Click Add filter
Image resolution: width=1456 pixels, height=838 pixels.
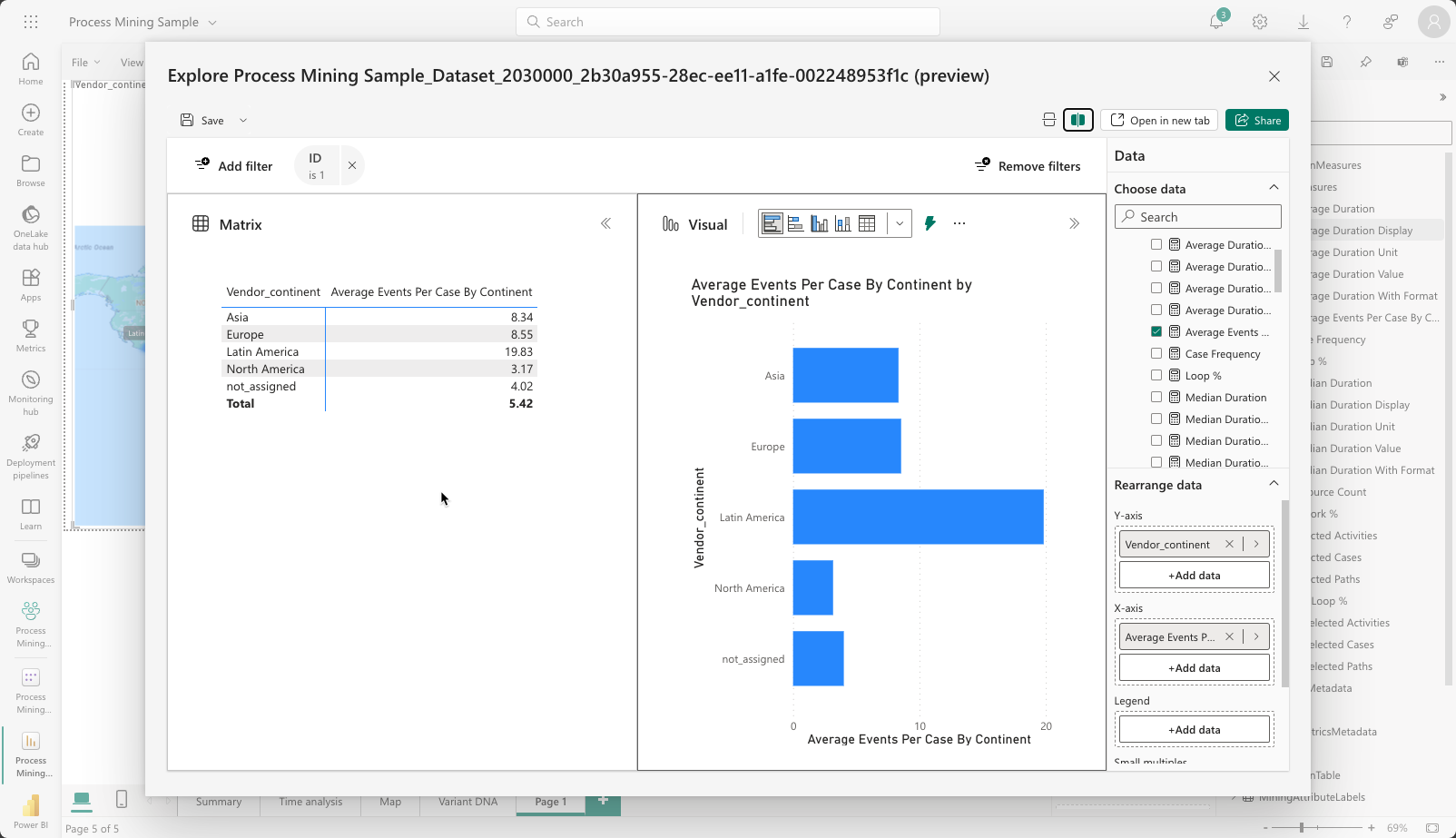233,165
